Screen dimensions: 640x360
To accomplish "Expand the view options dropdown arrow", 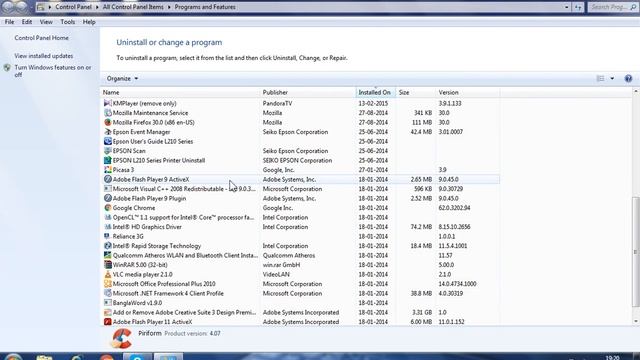I will pos(612,78).
